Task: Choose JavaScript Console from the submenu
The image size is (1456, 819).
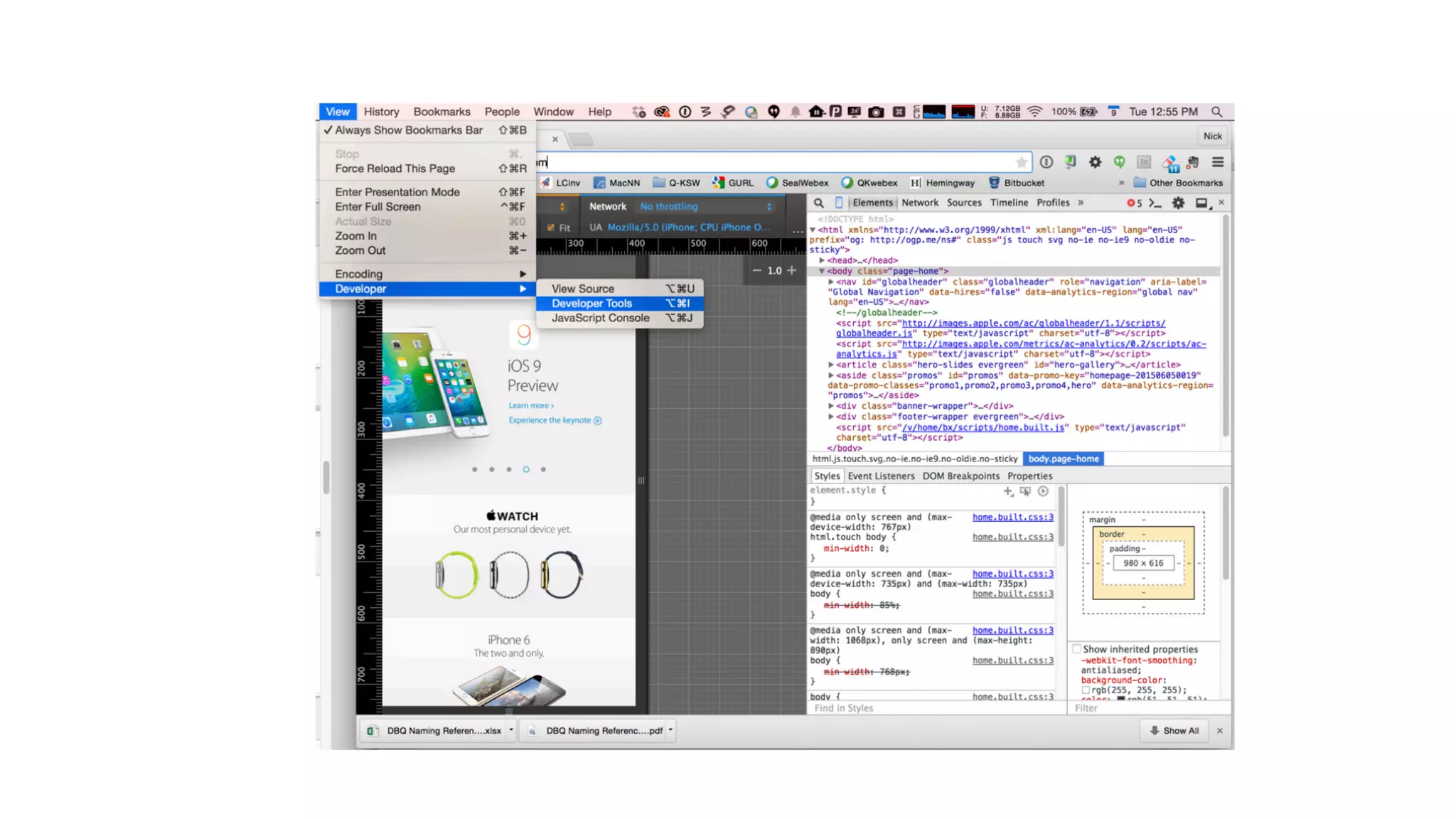Action: click(x=620, y=318)
